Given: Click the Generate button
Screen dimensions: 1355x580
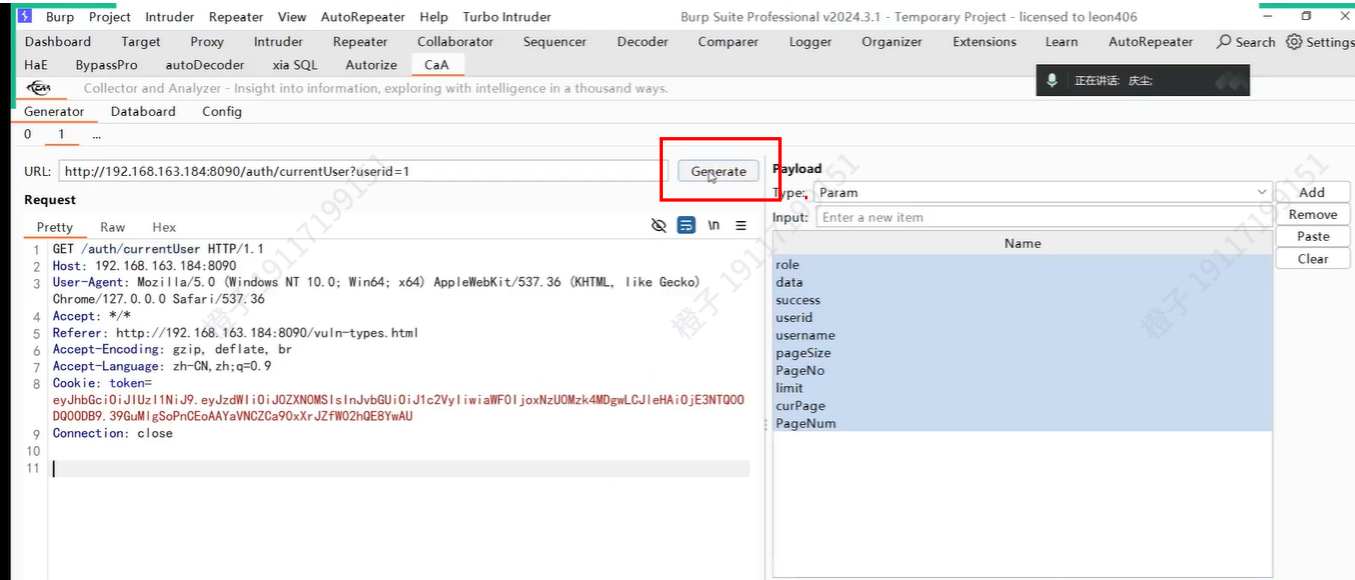Looking at the screenshot, I should [718, 171].
